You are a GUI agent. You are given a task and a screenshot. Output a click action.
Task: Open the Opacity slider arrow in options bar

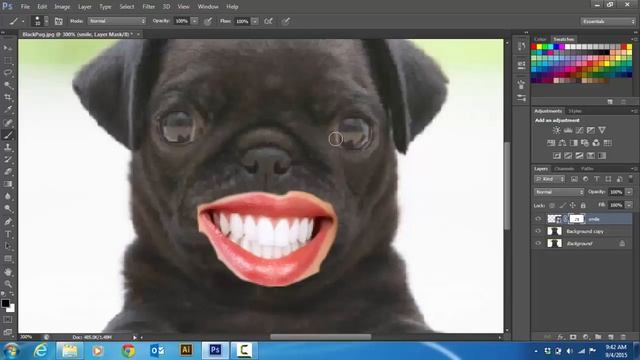pos(194,21)
